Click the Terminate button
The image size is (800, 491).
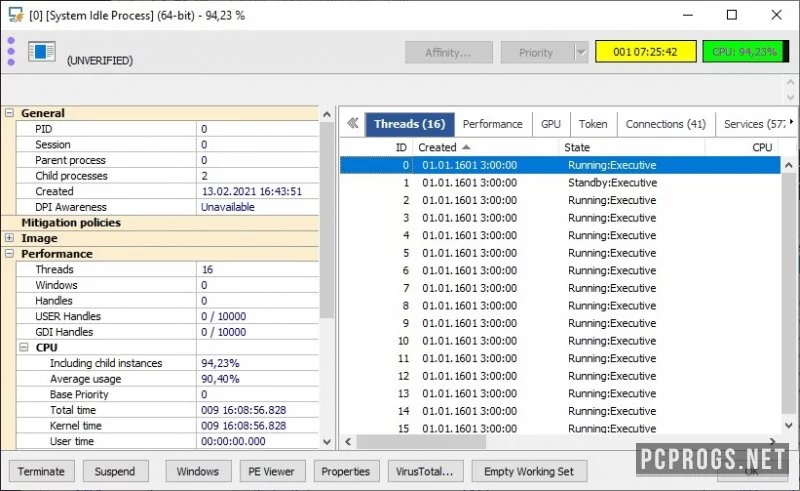(41, 471)
